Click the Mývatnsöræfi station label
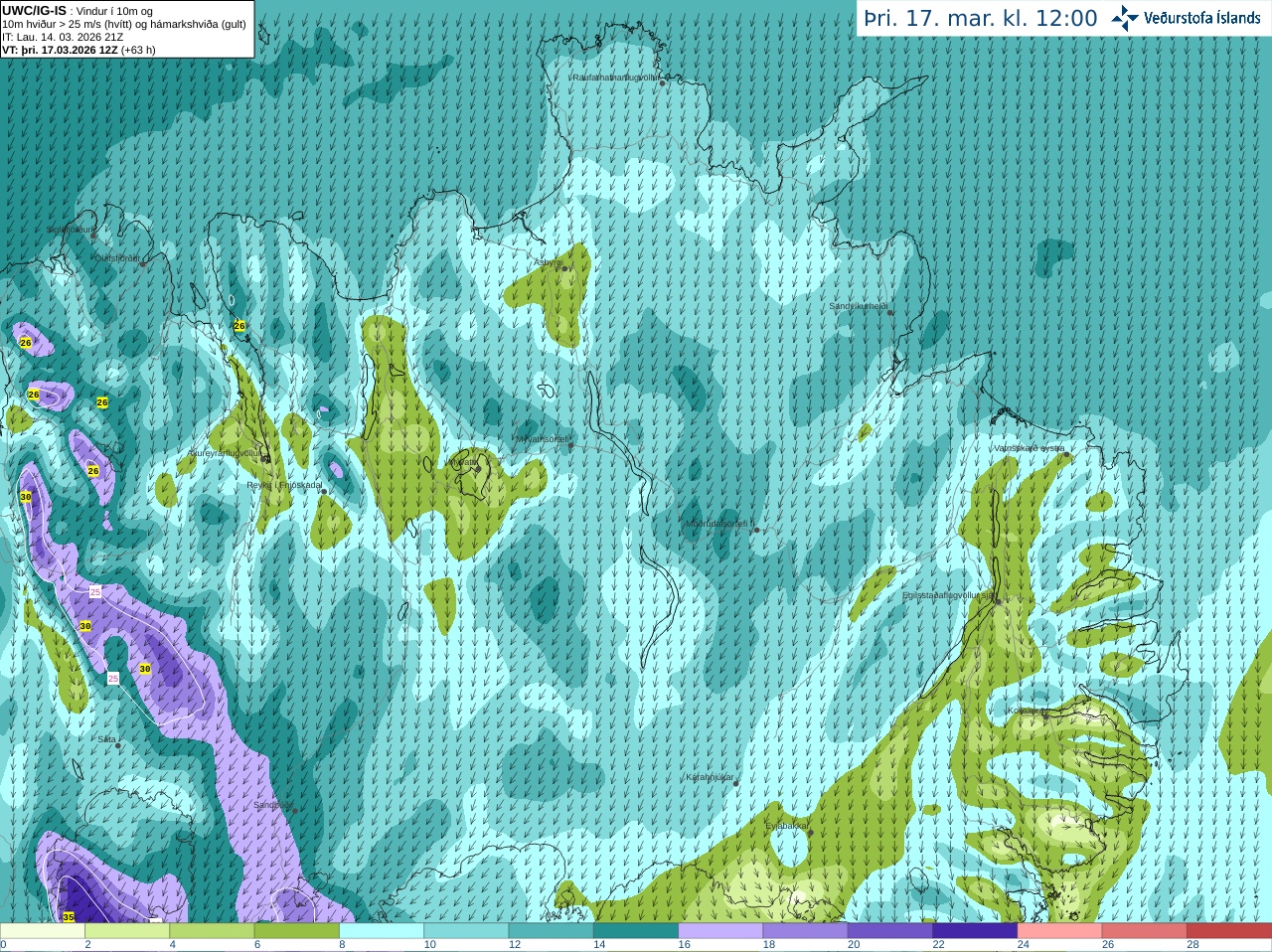 click(x=542, y=439)
